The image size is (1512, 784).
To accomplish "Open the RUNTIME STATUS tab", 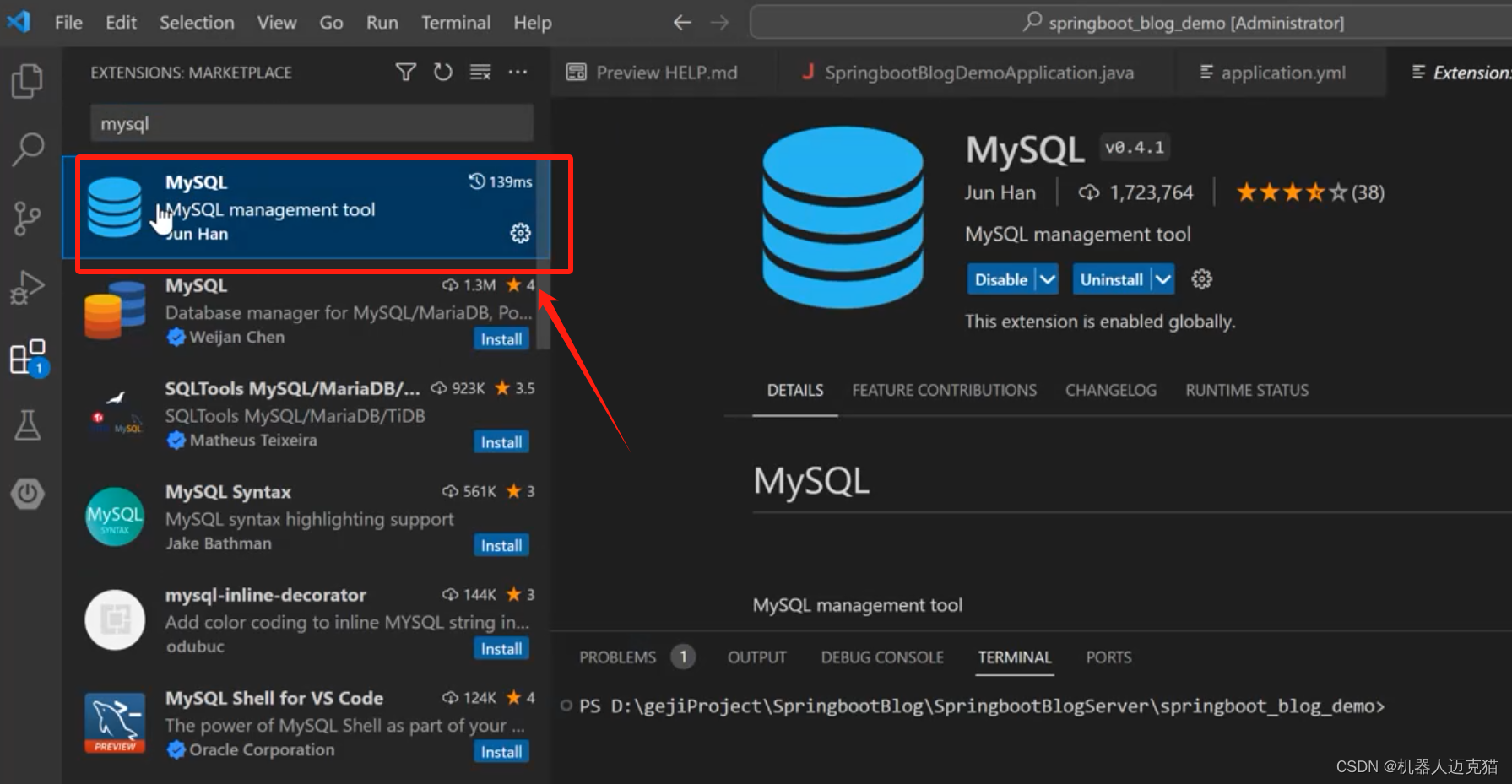I will [x=1247, y=390].
